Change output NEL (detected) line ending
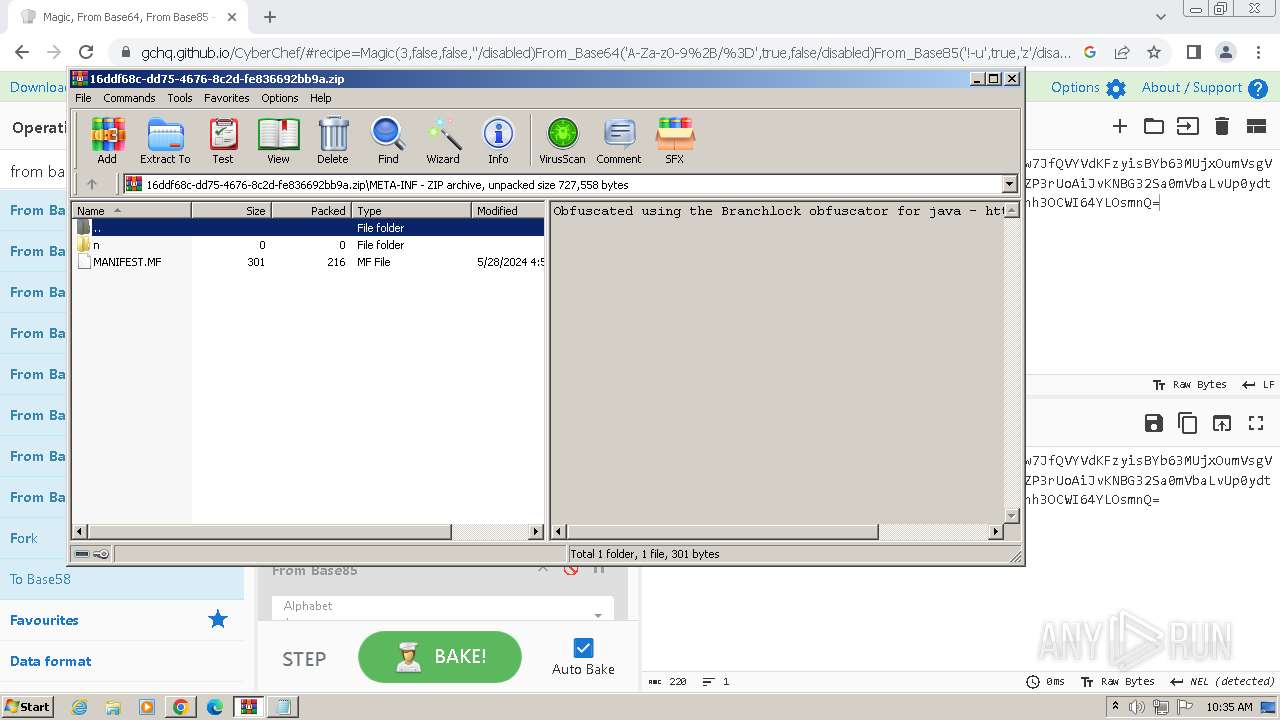 tap(1224, 682)
